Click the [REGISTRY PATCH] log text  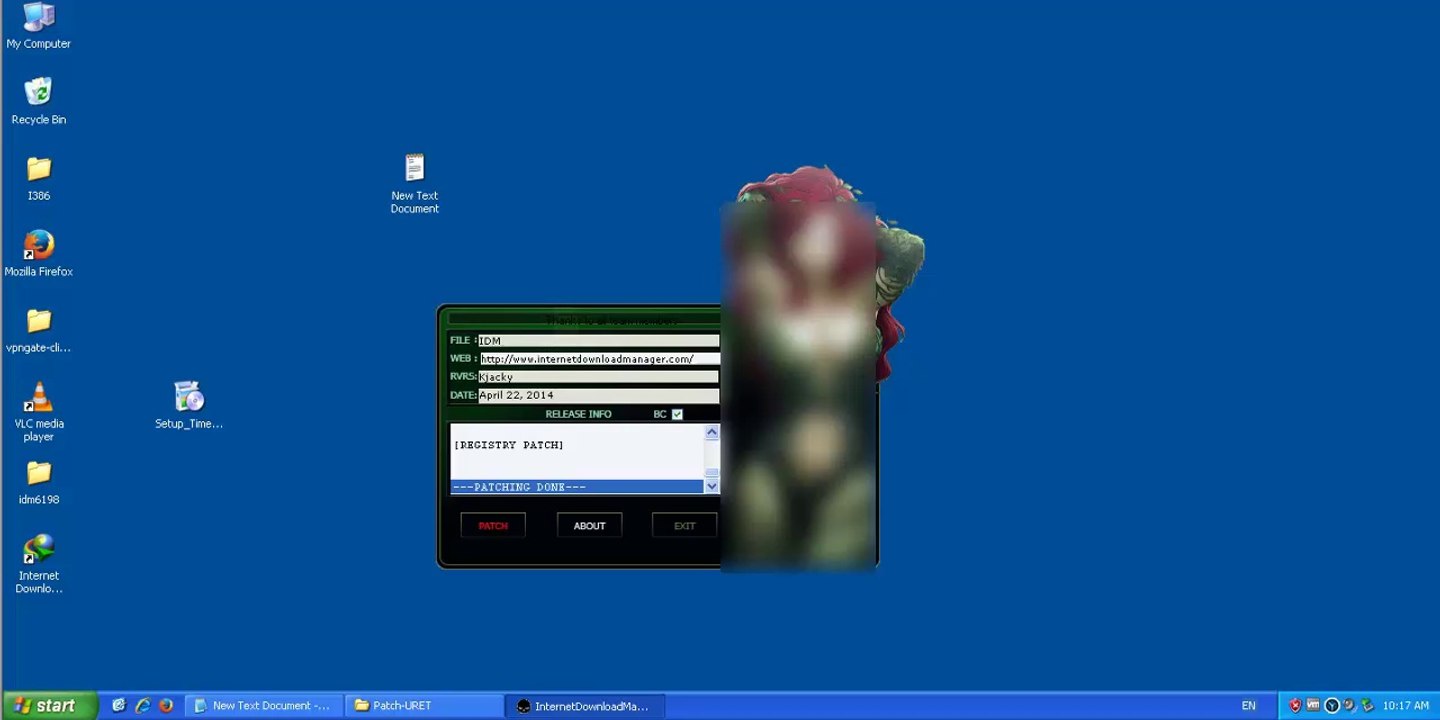[x=509, y=445]
